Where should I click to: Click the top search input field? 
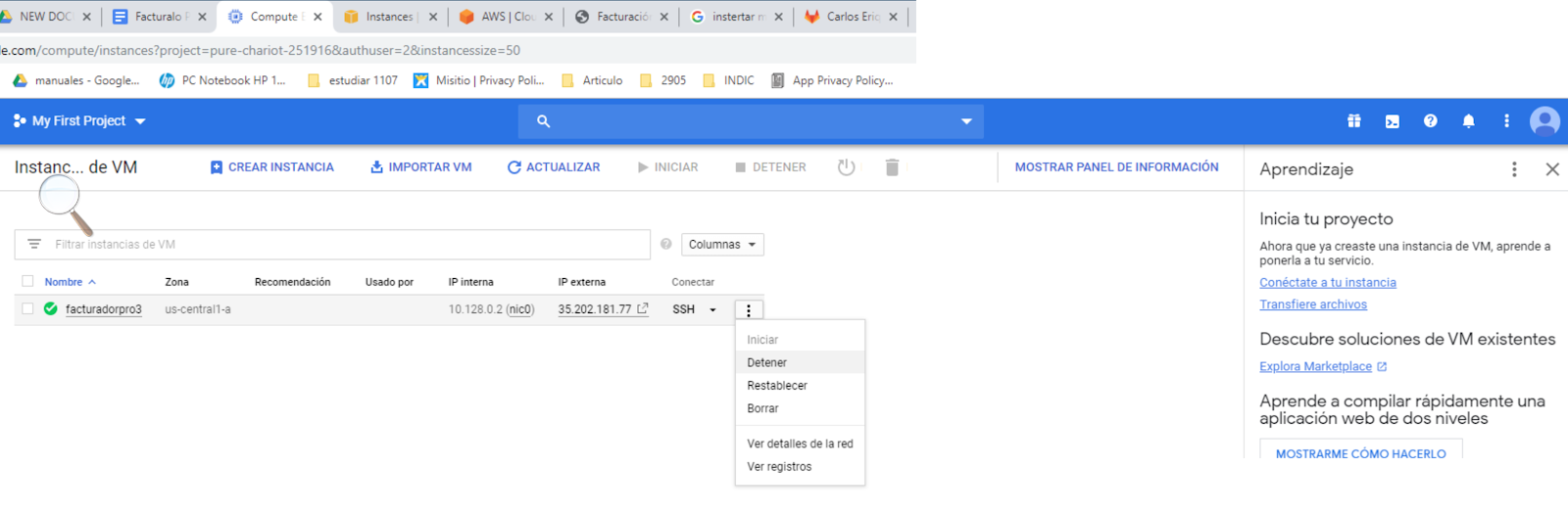click(x=751, y=121)
